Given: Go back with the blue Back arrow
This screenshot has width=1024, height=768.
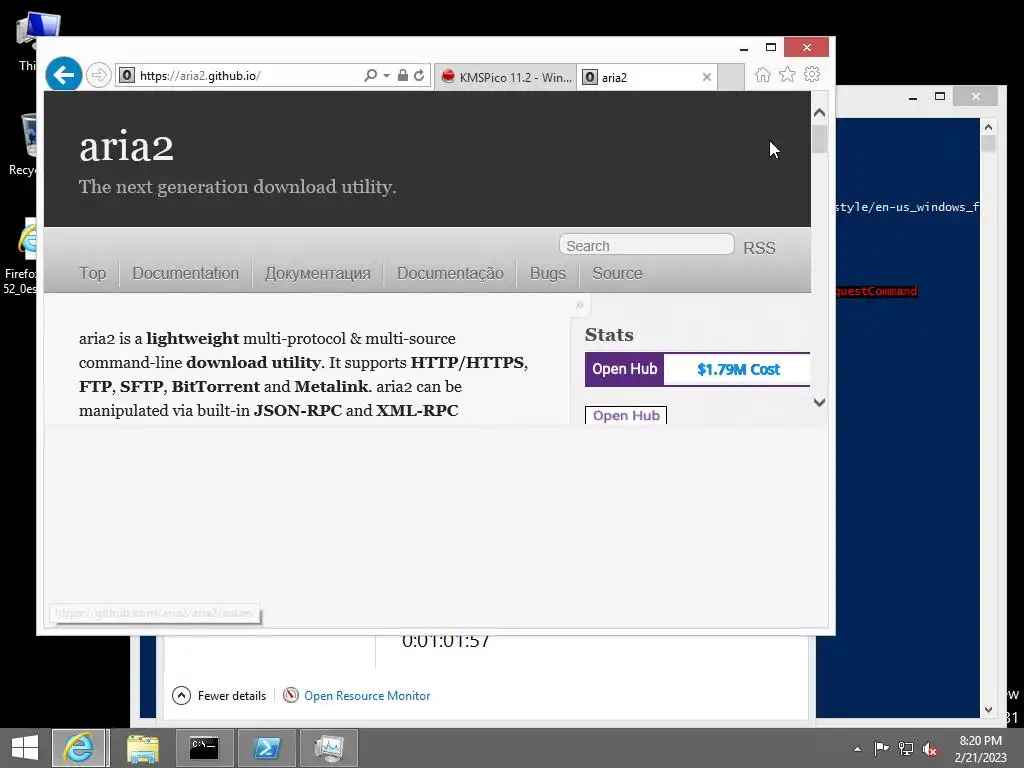Looking at the screenshot, I should point(63,75).
